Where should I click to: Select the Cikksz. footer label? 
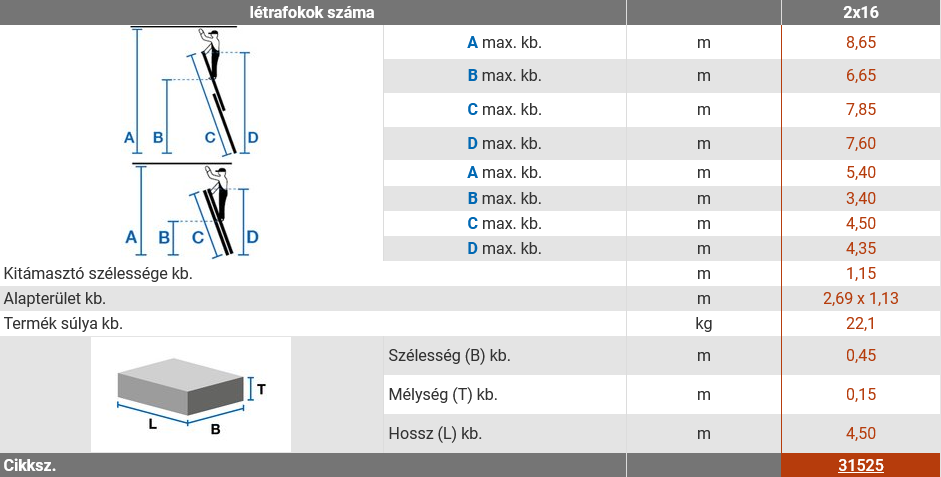(x=30, y=466)
